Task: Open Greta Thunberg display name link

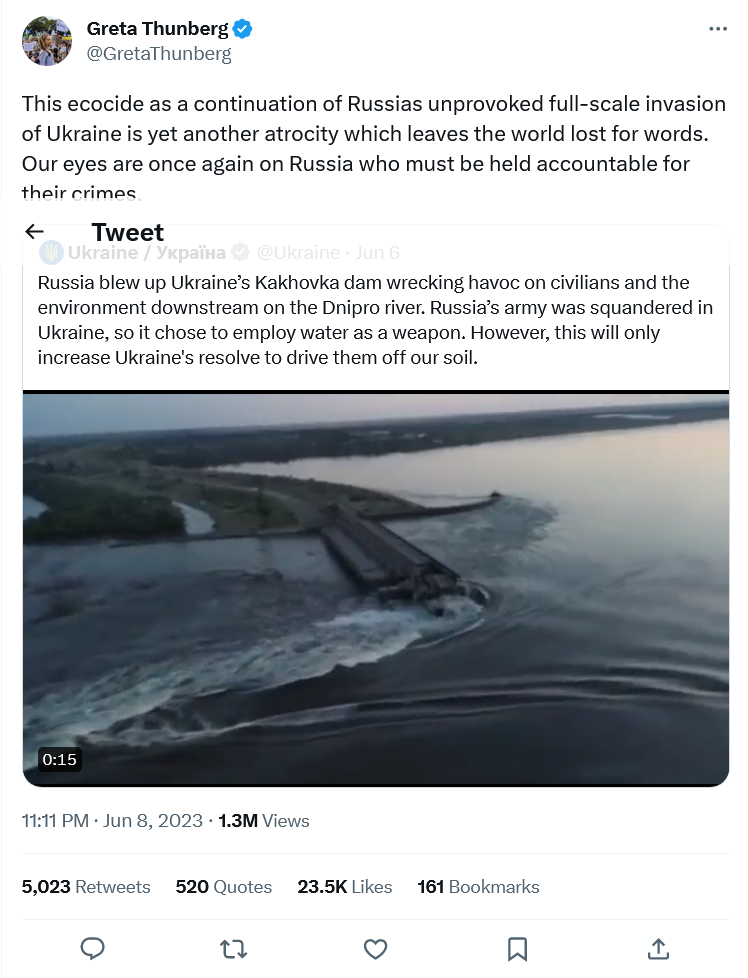Action: point(157,29)
